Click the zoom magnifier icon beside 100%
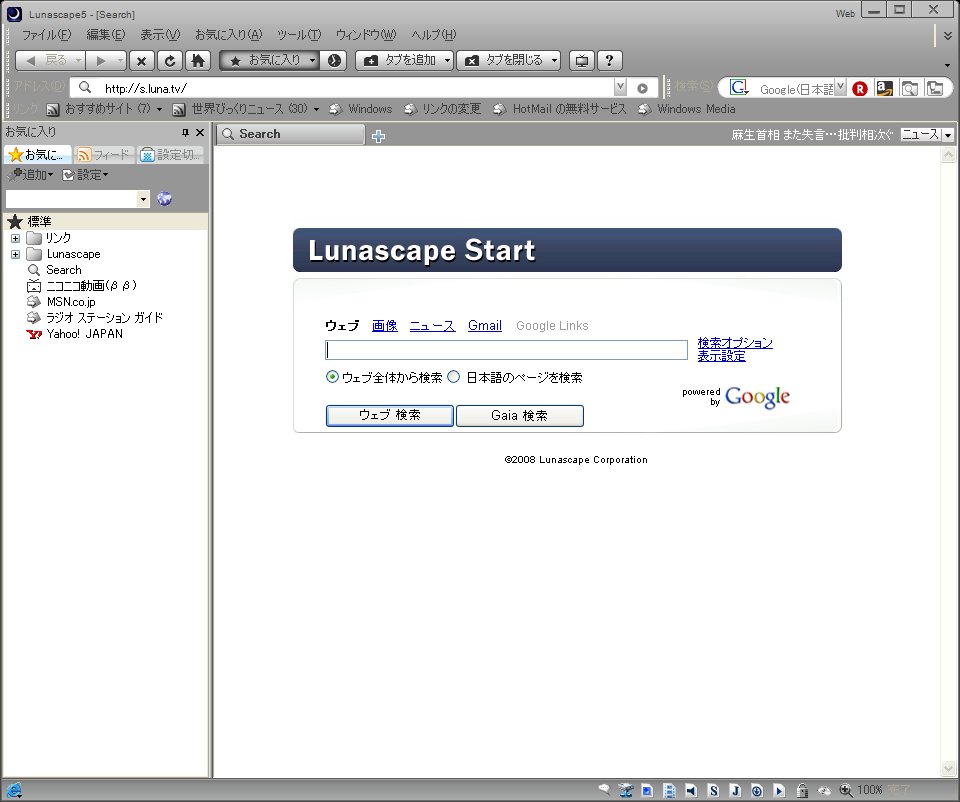960x802 pixels. 846,790
